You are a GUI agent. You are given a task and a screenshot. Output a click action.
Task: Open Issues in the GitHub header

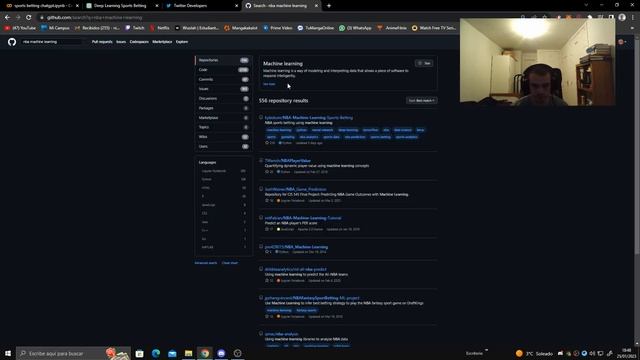coord(121,42)
